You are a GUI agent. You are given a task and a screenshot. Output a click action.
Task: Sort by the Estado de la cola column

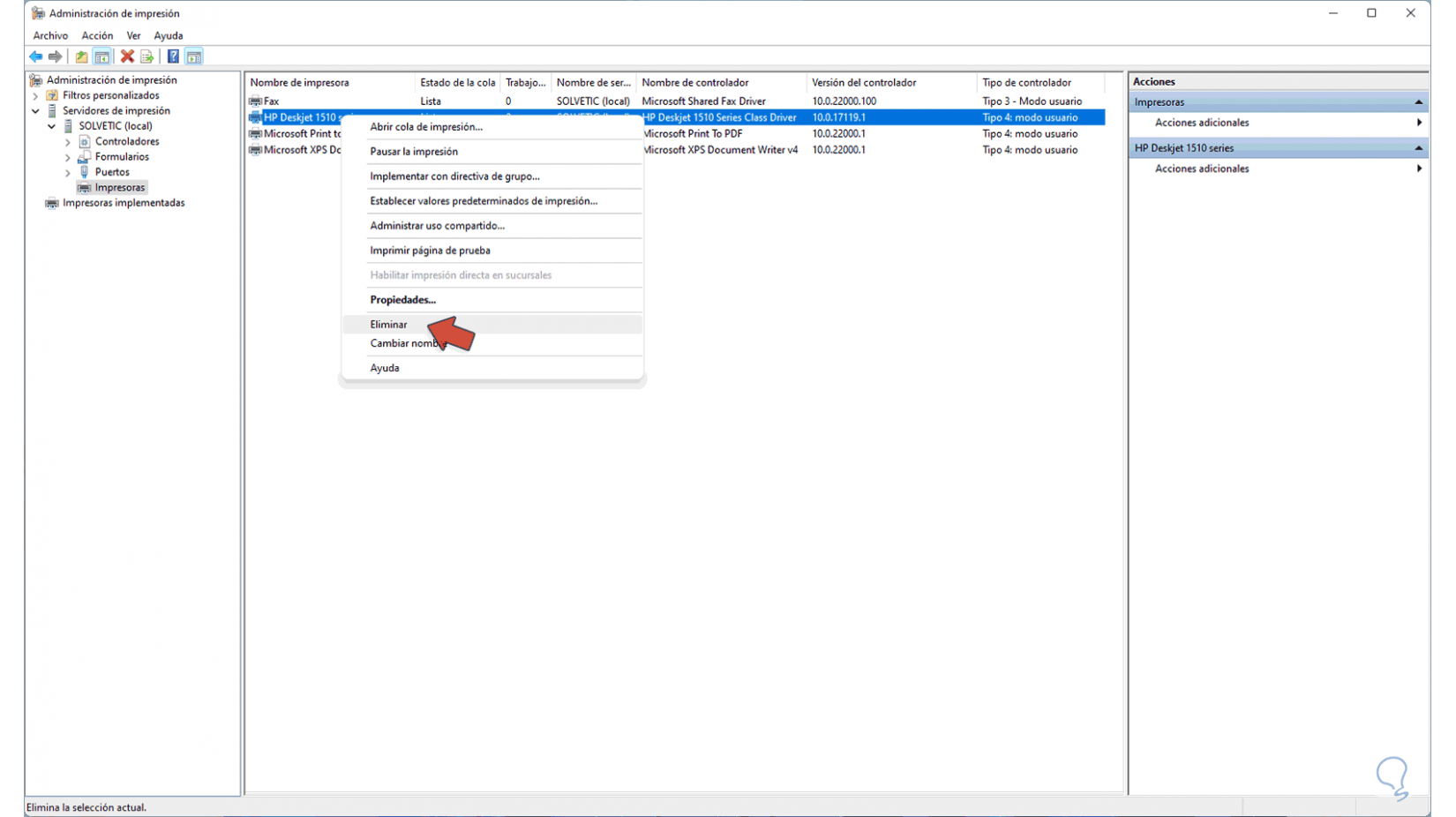click(457, 83)
